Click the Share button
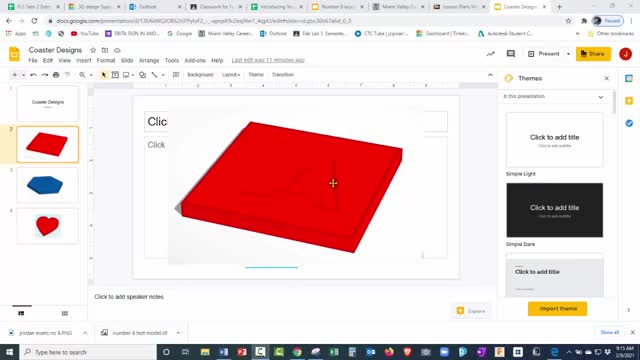This screenshot has height=360, width=640. pyautogui.click(x=593, y=53)
